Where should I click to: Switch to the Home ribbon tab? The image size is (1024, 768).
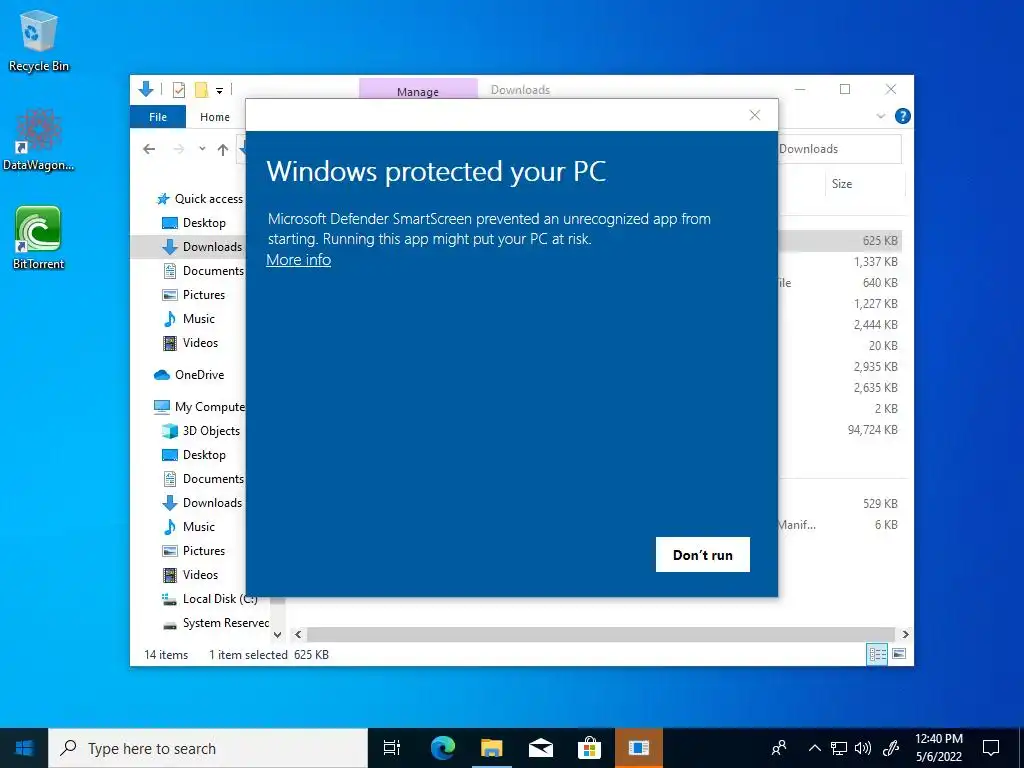(x=215, y=117)
